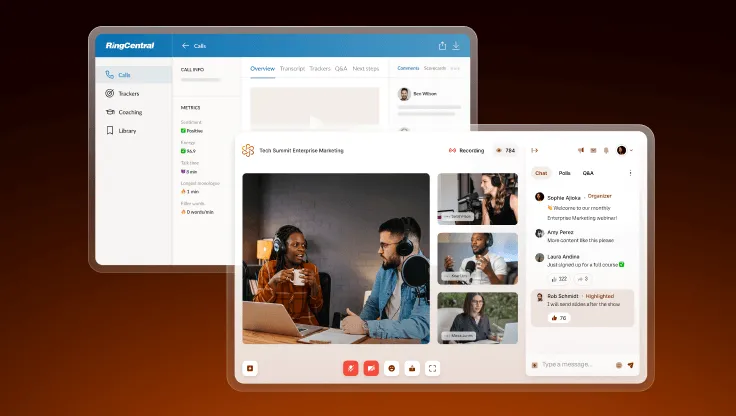This screenshot has width=736, height=416.
Task: Click the 784 viewers eye counter
Action: (506, 150)
